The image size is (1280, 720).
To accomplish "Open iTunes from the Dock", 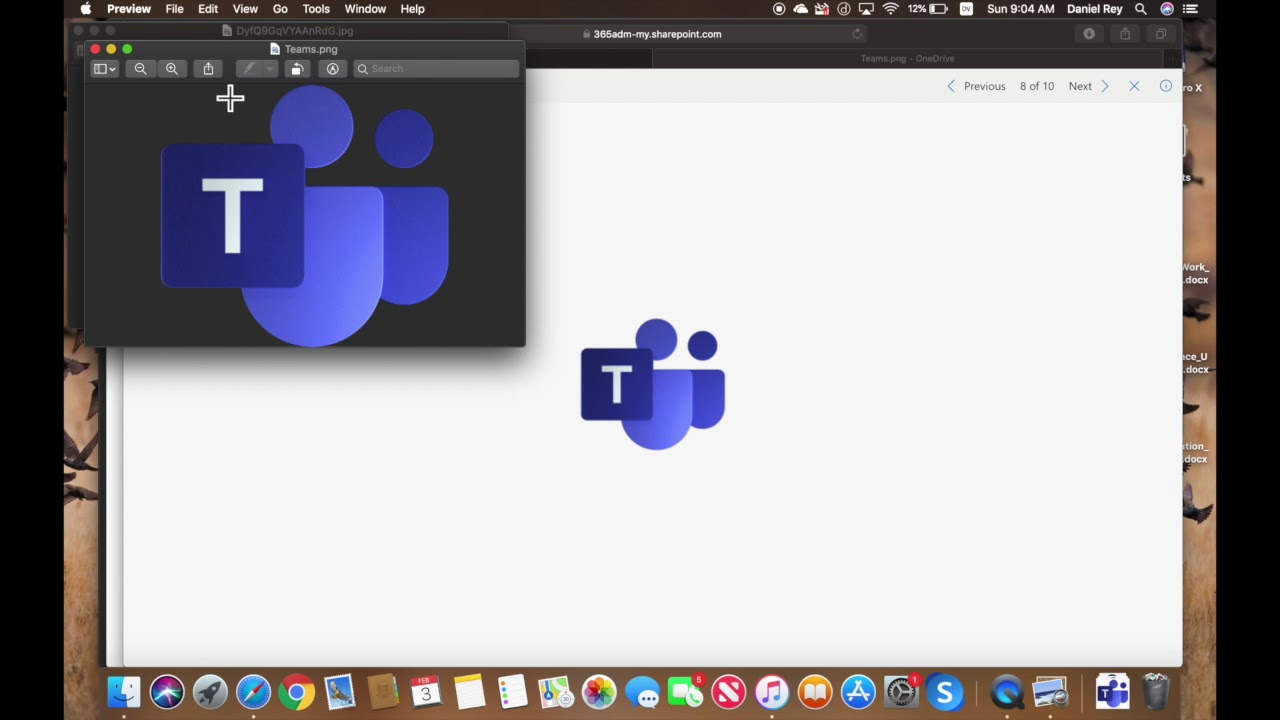I will coord(771,691).
